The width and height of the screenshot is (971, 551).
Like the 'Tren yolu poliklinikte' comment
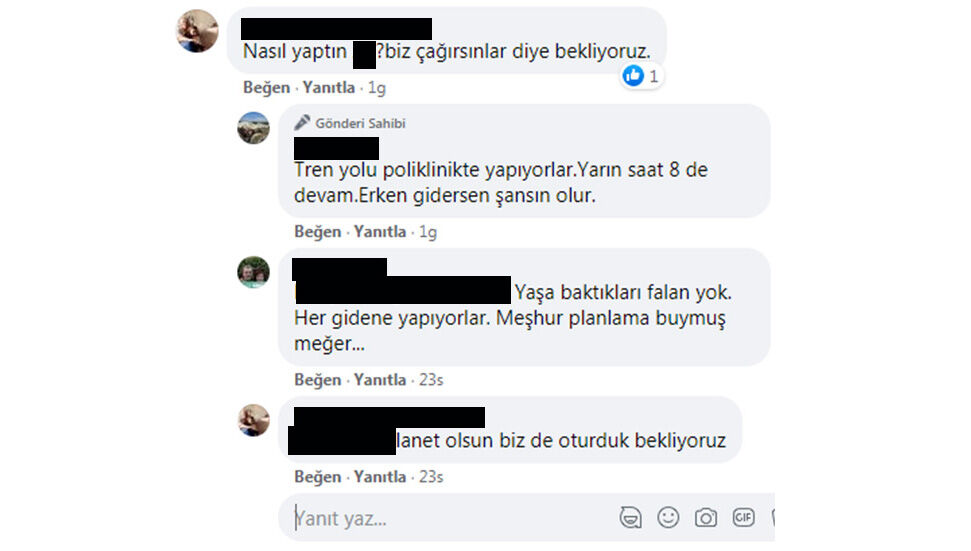(318, 232)
